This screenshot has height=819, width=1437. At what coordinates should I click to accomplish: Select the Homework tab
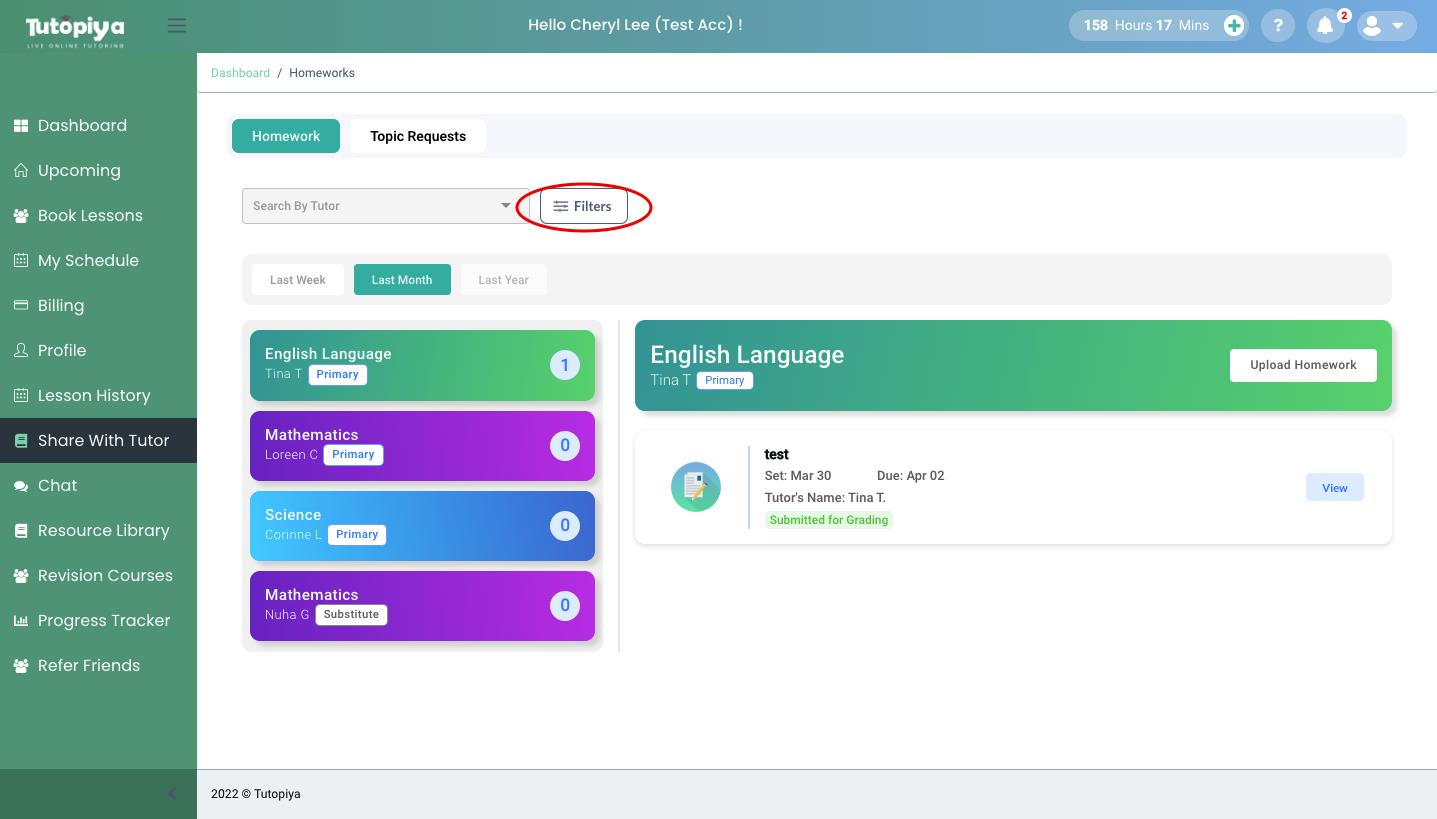(x=286, y=136)
